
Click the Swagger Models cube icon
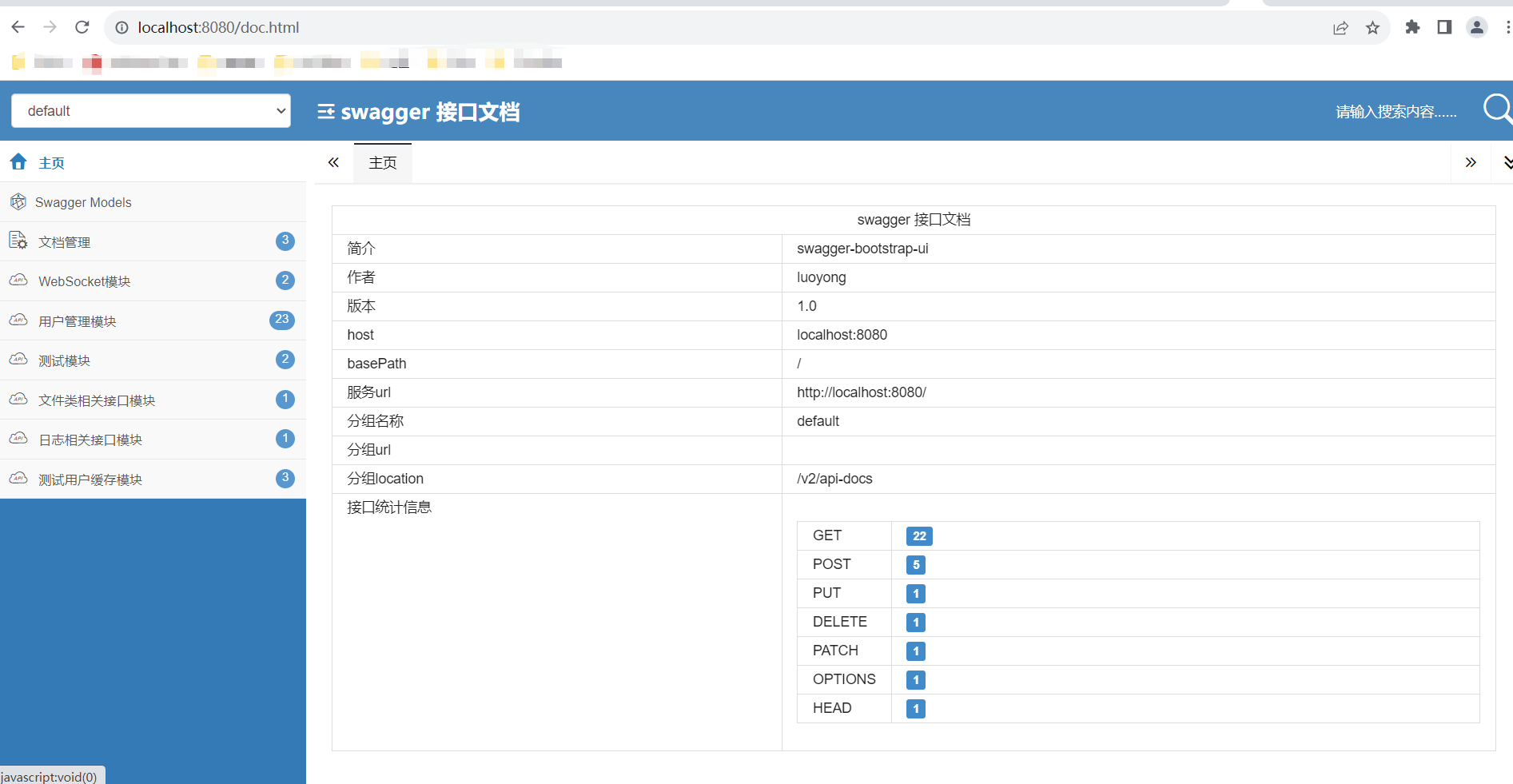tap(18, 201)
